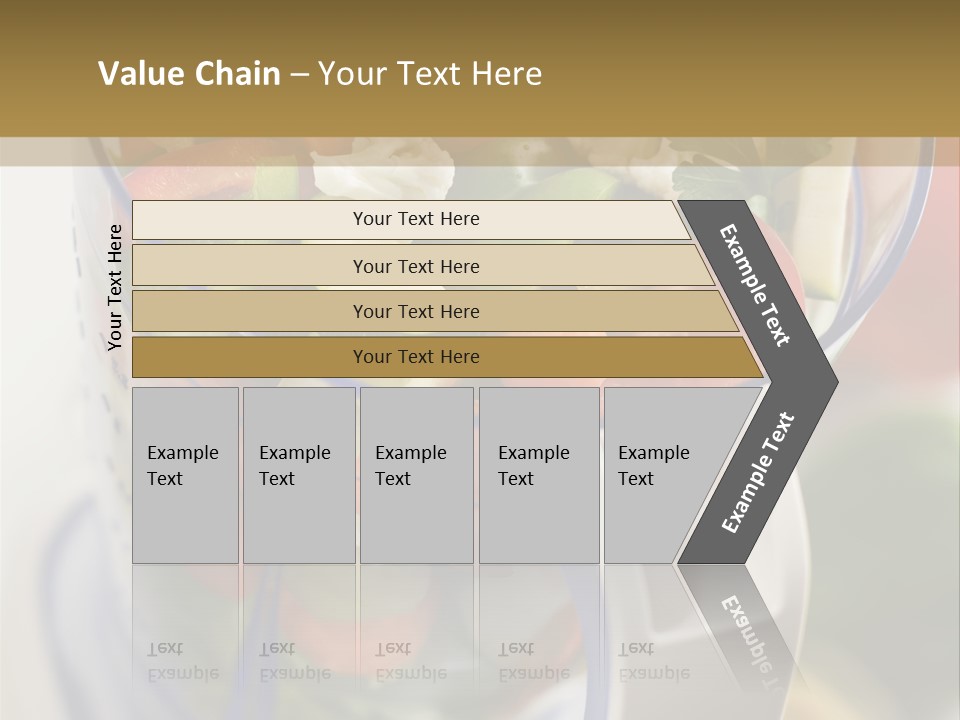Select the fourth gray "Example Text" box

[538, 475]
